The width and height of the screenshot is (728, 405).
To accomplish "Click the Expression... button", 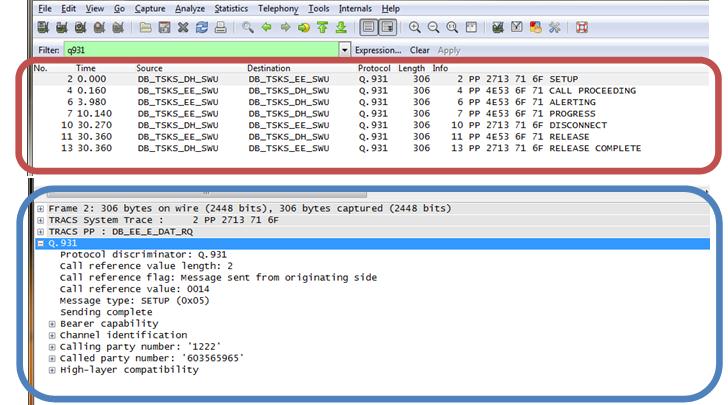I will click(x=378, y=50).
